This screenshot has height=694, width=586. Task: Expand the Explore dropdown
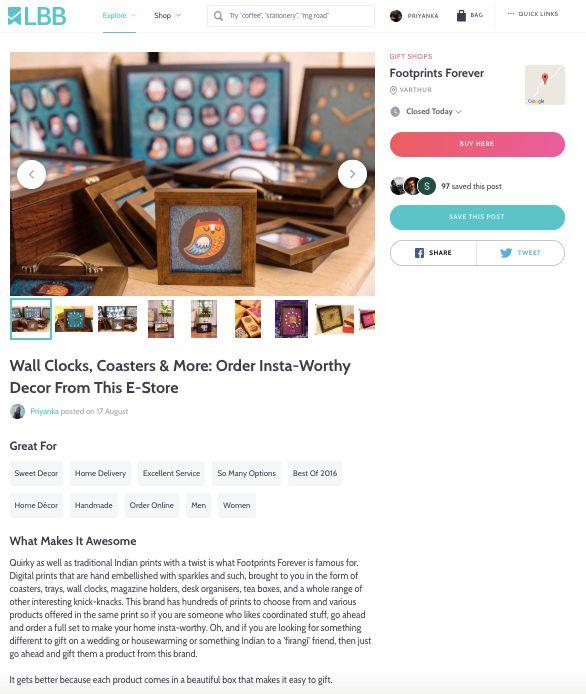coord(119,15)
